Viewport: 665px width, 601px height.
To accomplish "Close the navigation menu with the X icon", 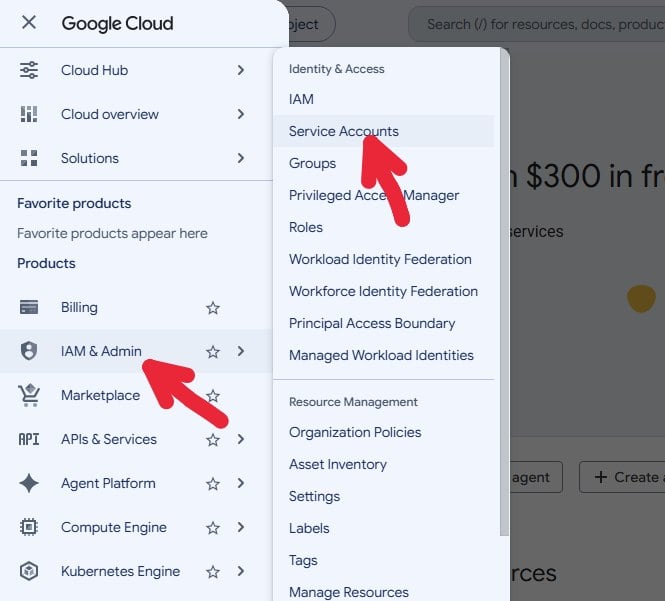I will (x=29, y=22).
